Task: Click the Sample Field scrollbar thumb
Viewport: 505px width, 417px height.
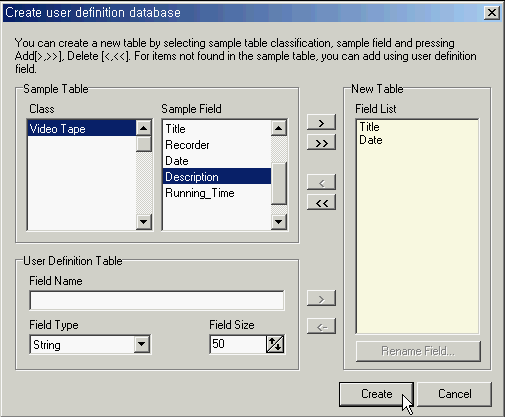Action: tap(279, 183)
